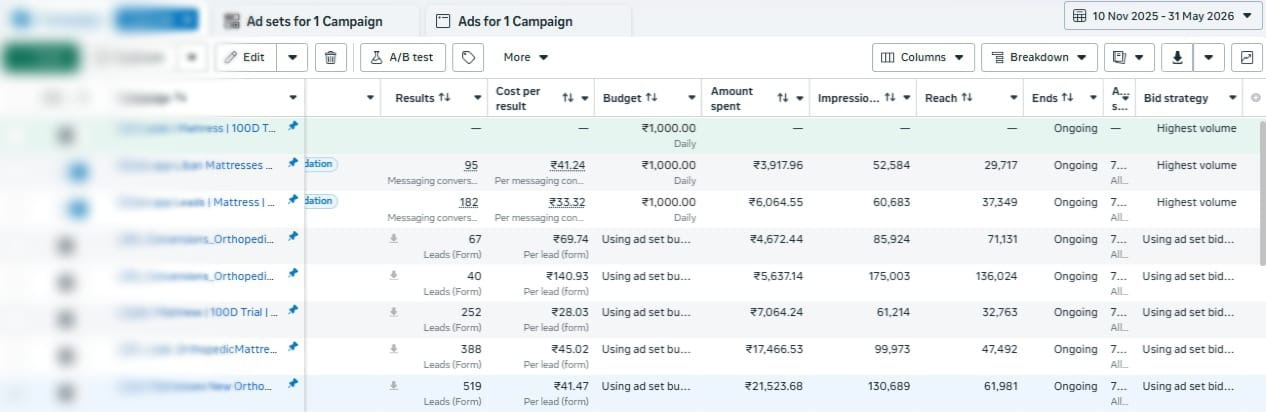Click the A/B test button
This screenshot has height=412, width=1266.
(x=403, y=57)
